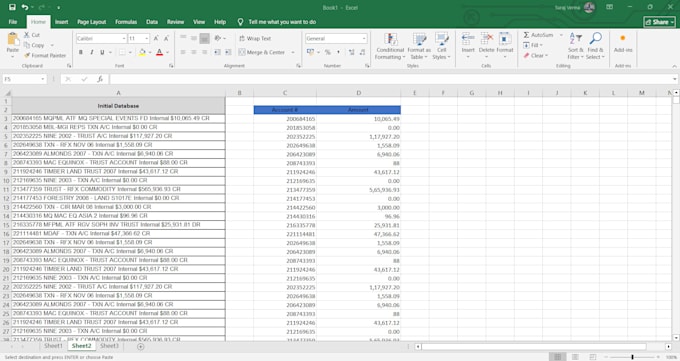Open Find & Select magnifier icon
The height and width of the screenshot is (361, 680).
click(595, 39)
